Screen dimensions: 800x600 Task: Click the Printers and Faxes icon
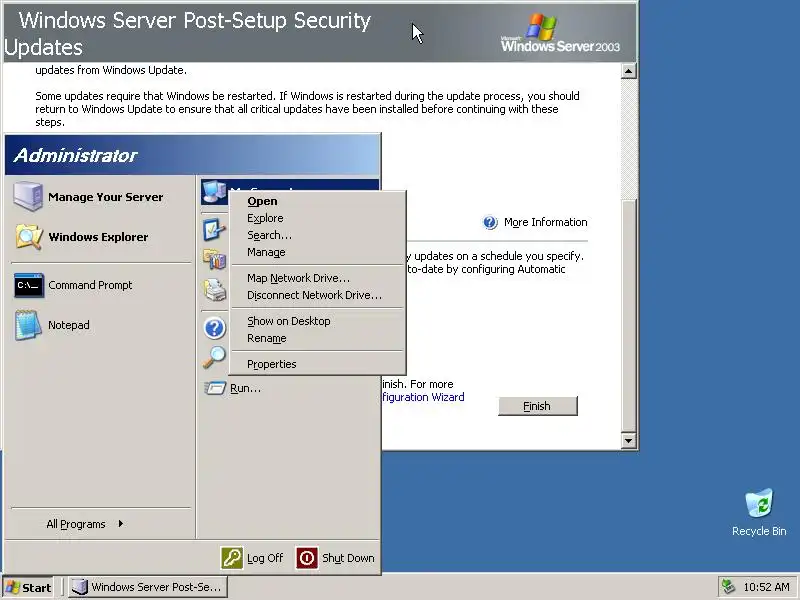(x=215, y=290)
